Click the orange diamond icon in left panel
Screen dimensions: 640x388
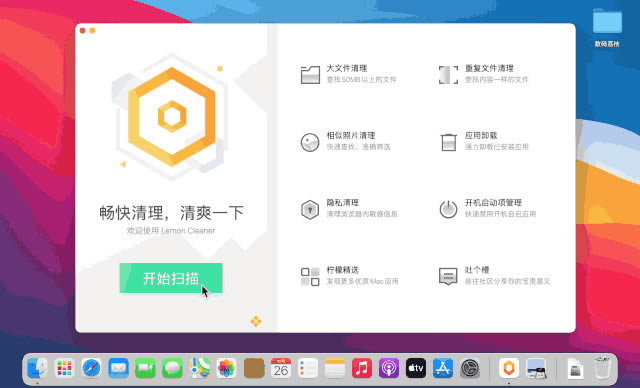click(x=256, y=321)
